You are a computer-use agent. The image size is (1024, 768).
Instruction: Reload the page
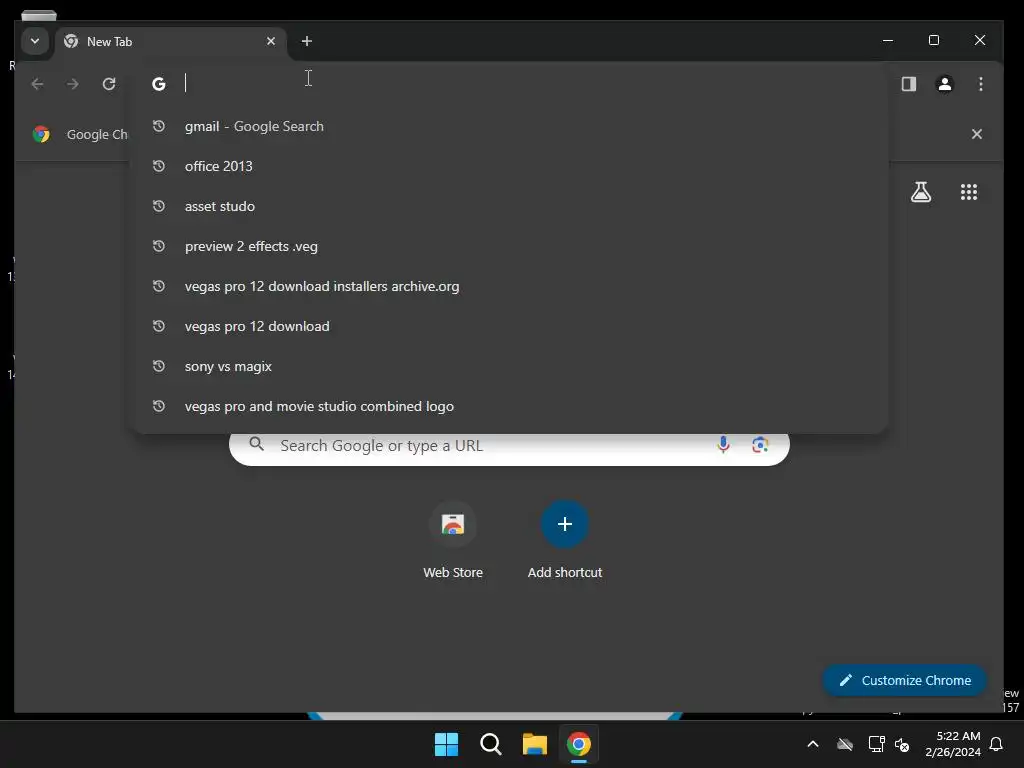pyautogui.click(x=109, y=84)
